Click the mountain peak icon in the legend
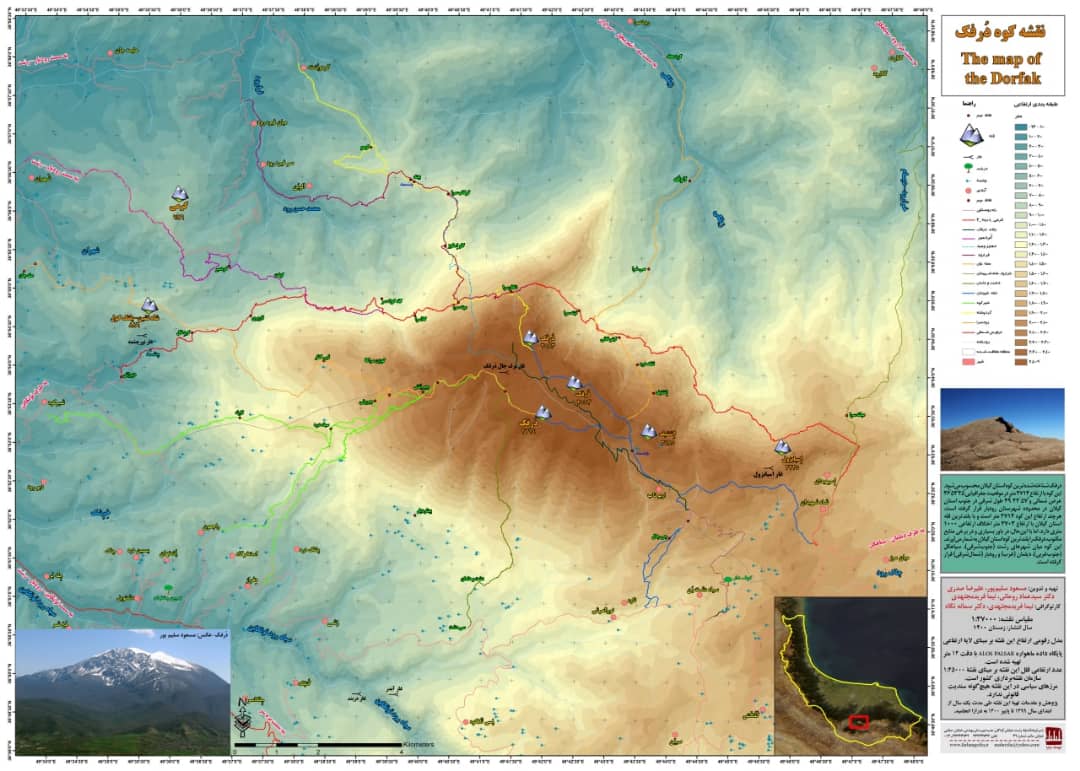This screenshot has height=771, width=1080. [x=970, y=134]
